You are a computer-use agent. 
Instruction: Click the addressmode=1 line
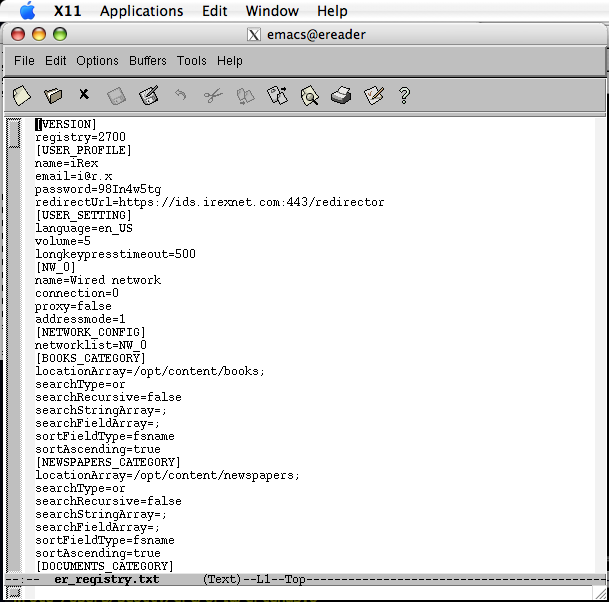click(x=80, y=319)
